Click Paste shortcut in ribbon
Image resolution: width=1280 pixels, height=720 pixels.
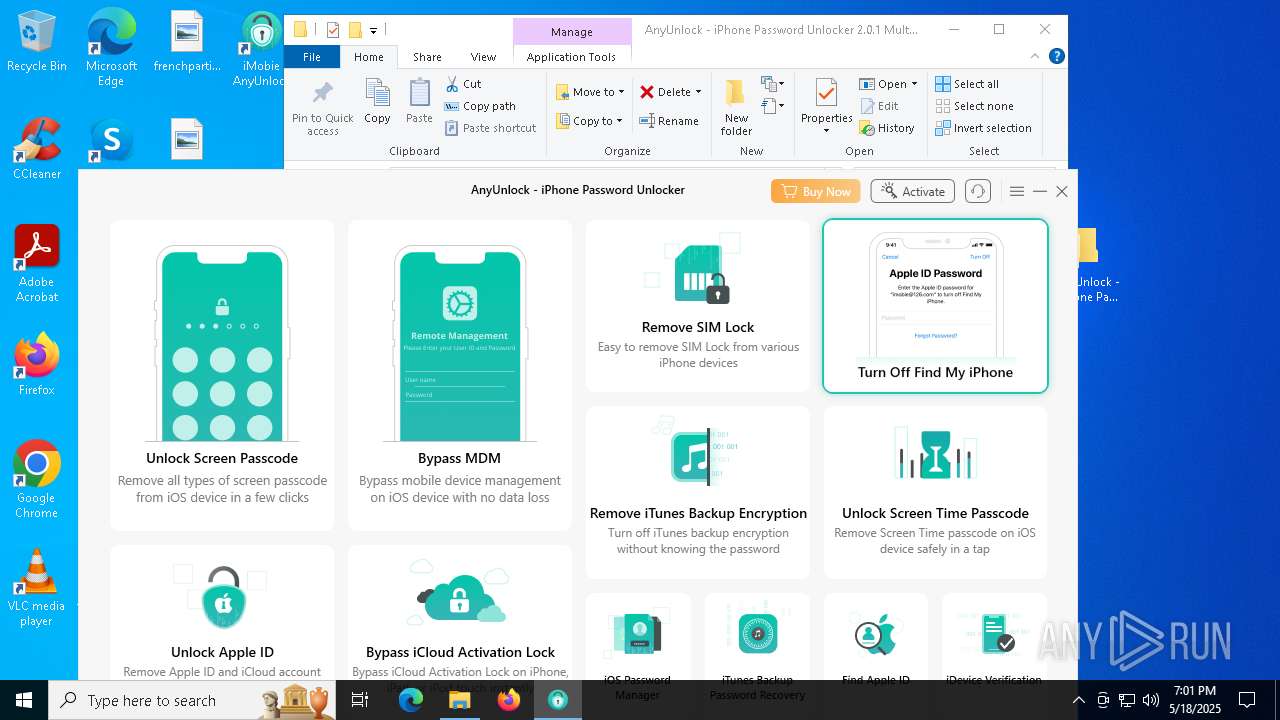[x=491, y=128]
